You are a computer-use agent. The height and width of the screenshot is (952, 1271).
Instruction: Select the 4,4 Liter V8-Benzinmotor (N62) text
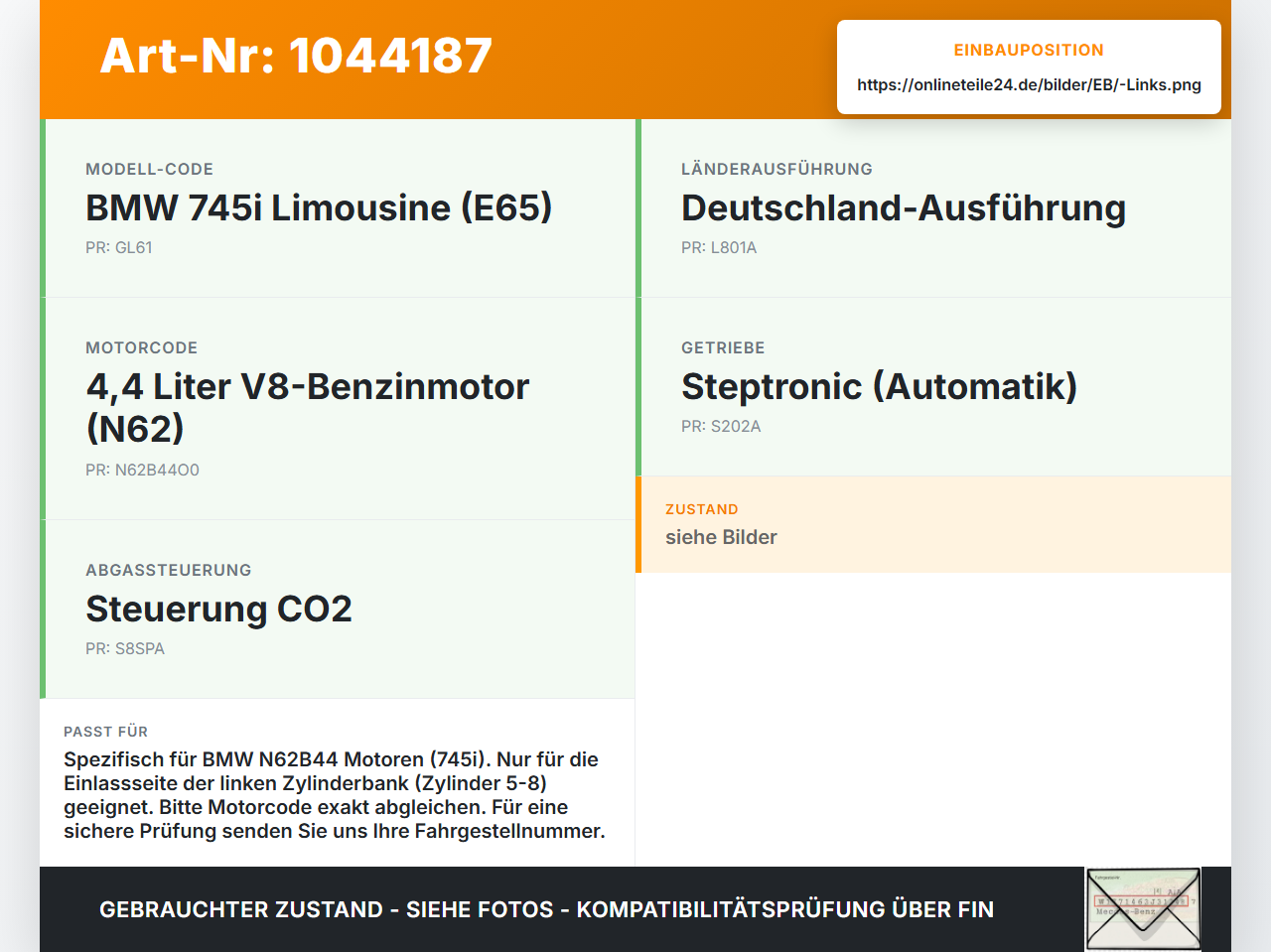coord(308,407)
